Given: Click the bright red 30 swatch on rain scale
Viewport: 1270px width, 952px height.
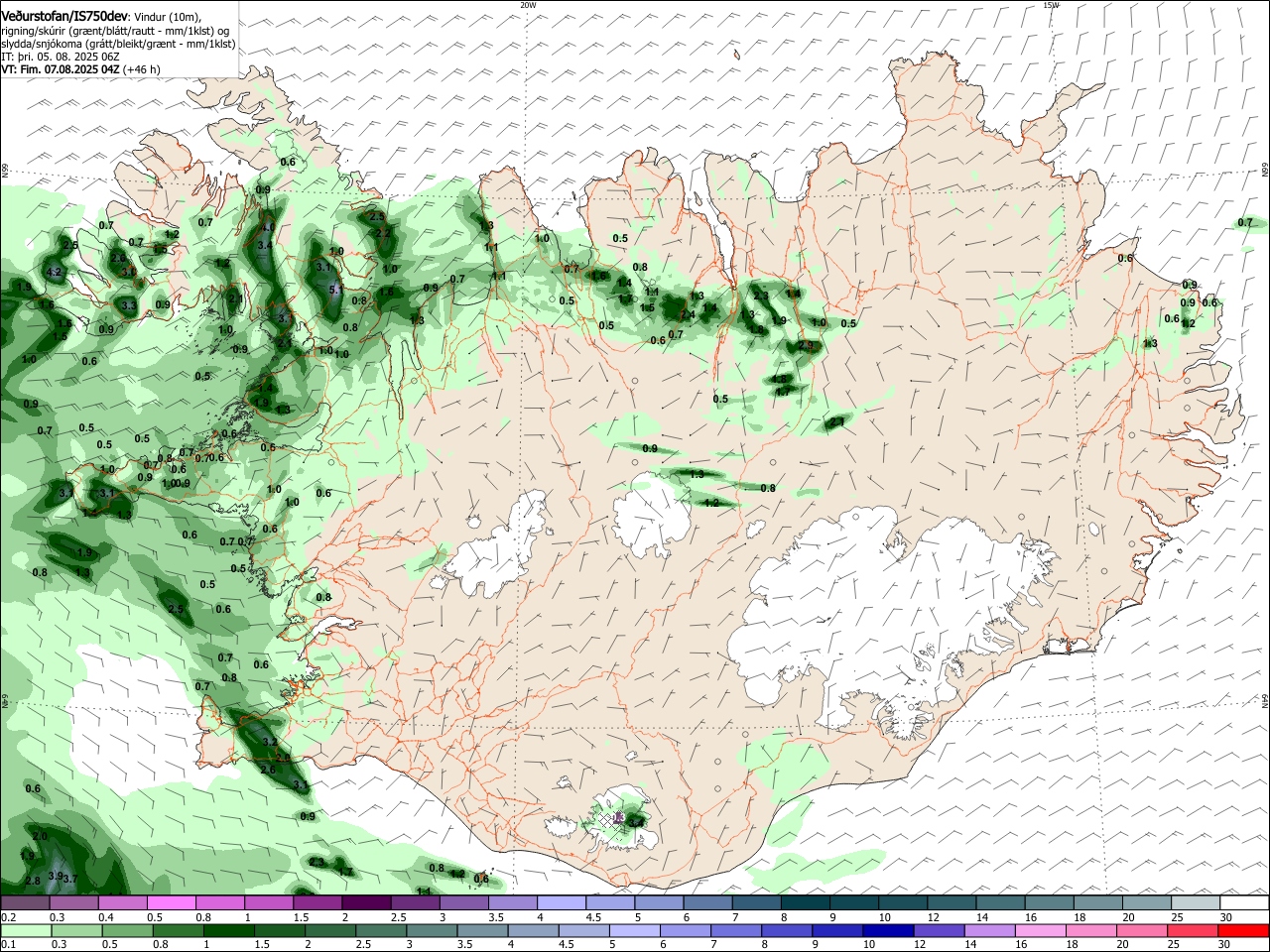Looking at the screenshot, I should [x=1243, y=930].
